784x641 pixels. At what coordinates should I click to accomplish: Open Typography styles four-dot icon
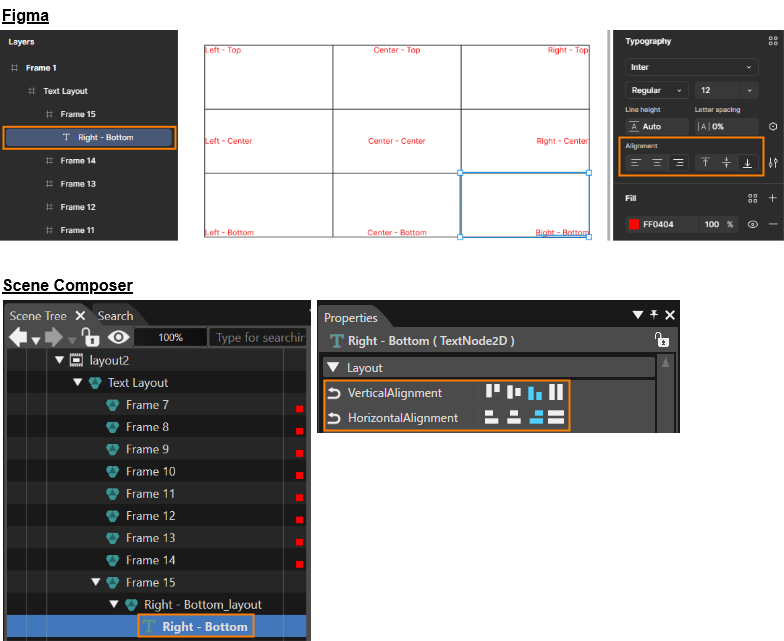click(773, 41)
